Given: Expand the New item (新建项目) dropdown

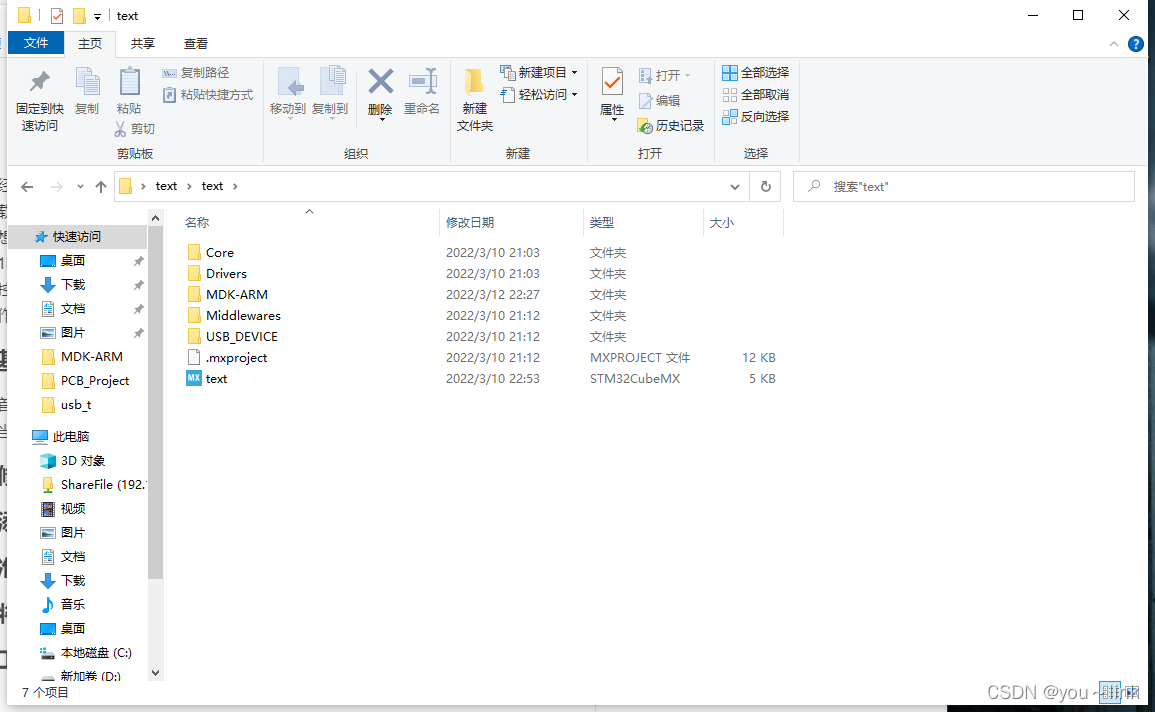Looking at the screenshot, I should tap(575, 72).
